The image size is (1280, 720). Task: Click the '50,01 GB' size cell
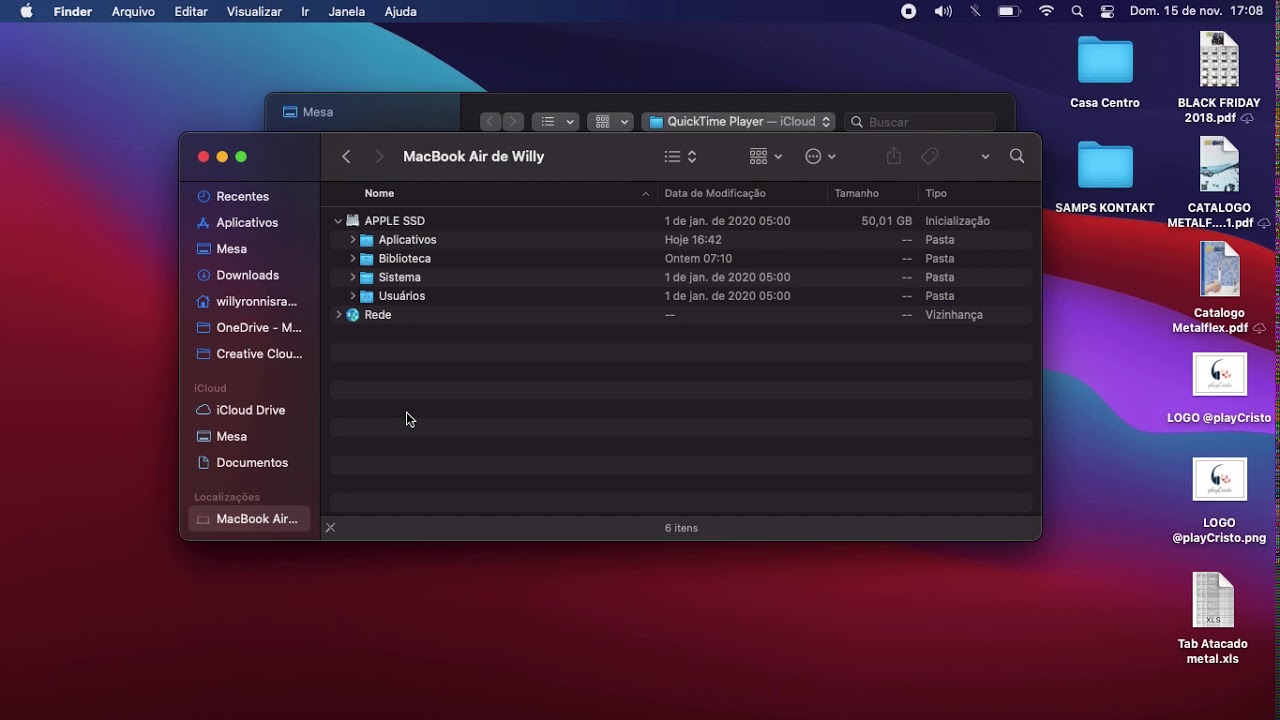[x=886, y=221]
